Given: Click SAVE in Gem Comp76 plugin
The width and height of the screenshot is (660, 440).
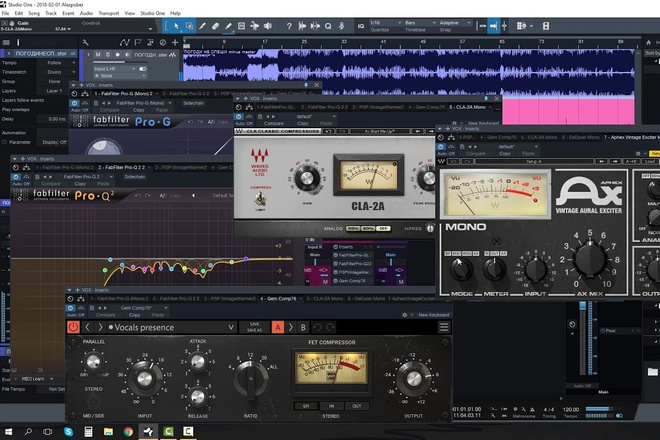Looking at the screenshot, I should coord(254,324).
